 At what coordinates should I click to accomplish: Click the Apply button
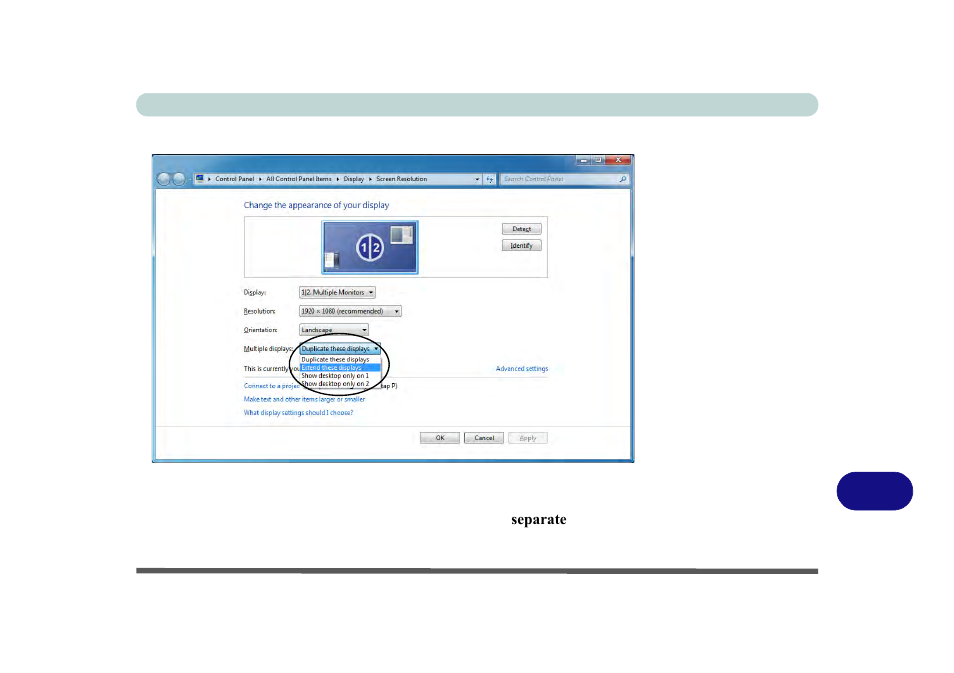[527, 438]
